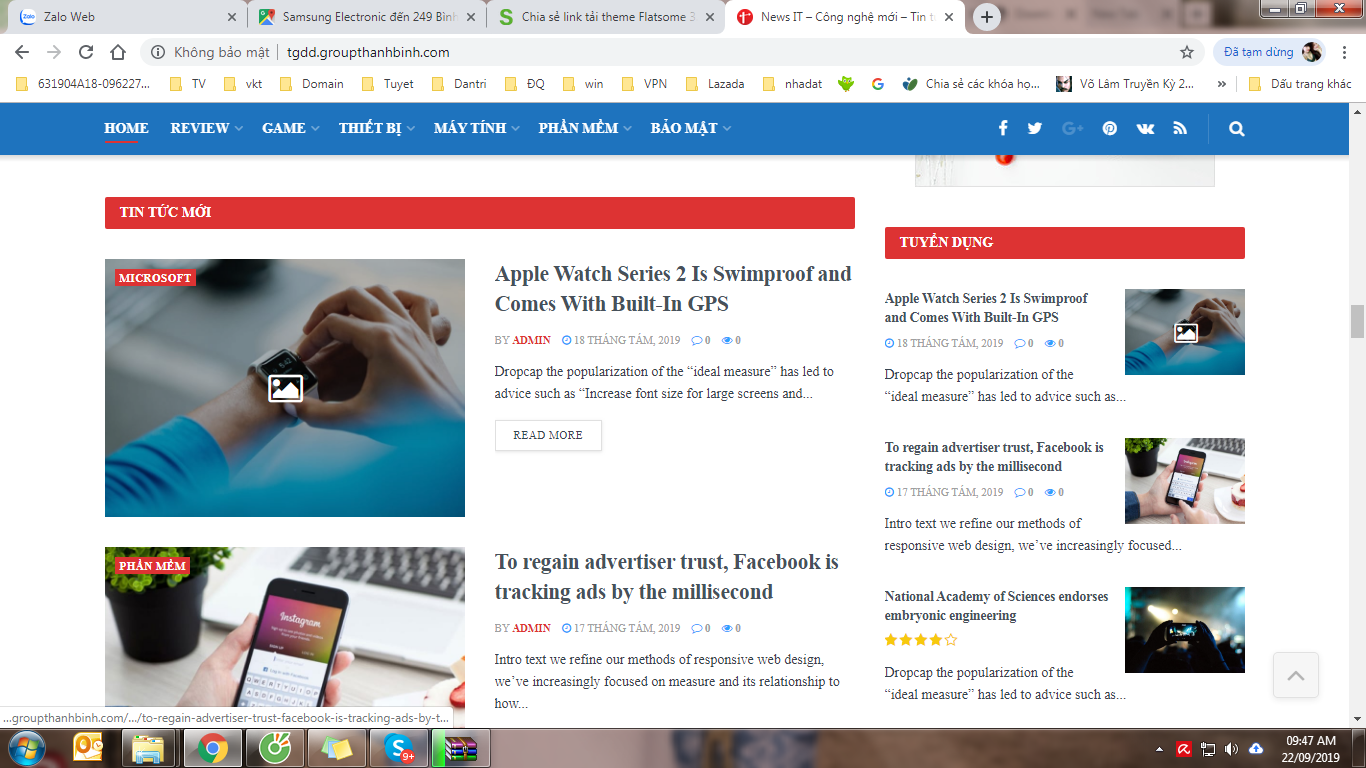Expand the MÁY TÍNH menu

click(x=476, y=128)
